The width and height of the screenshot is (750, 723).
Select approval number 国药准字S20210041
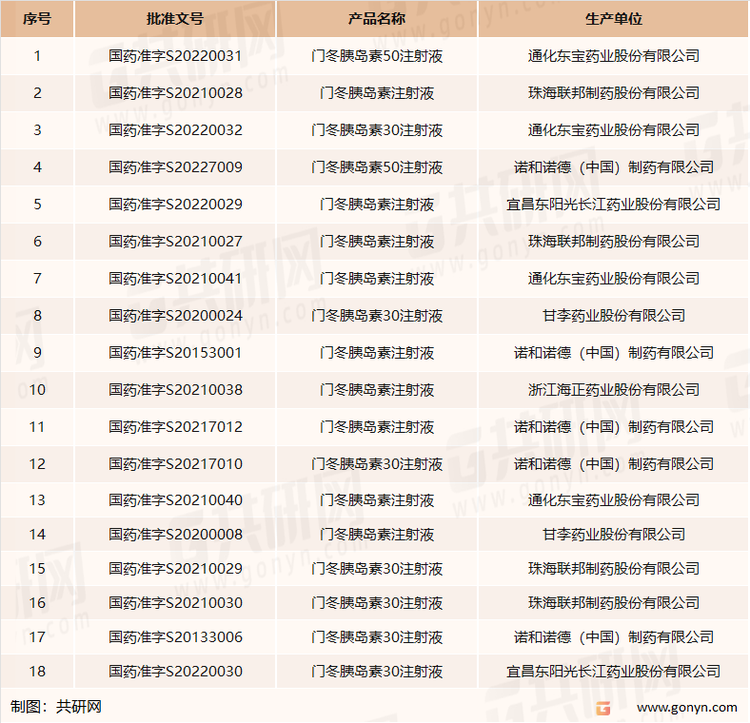tap(175, 278)
